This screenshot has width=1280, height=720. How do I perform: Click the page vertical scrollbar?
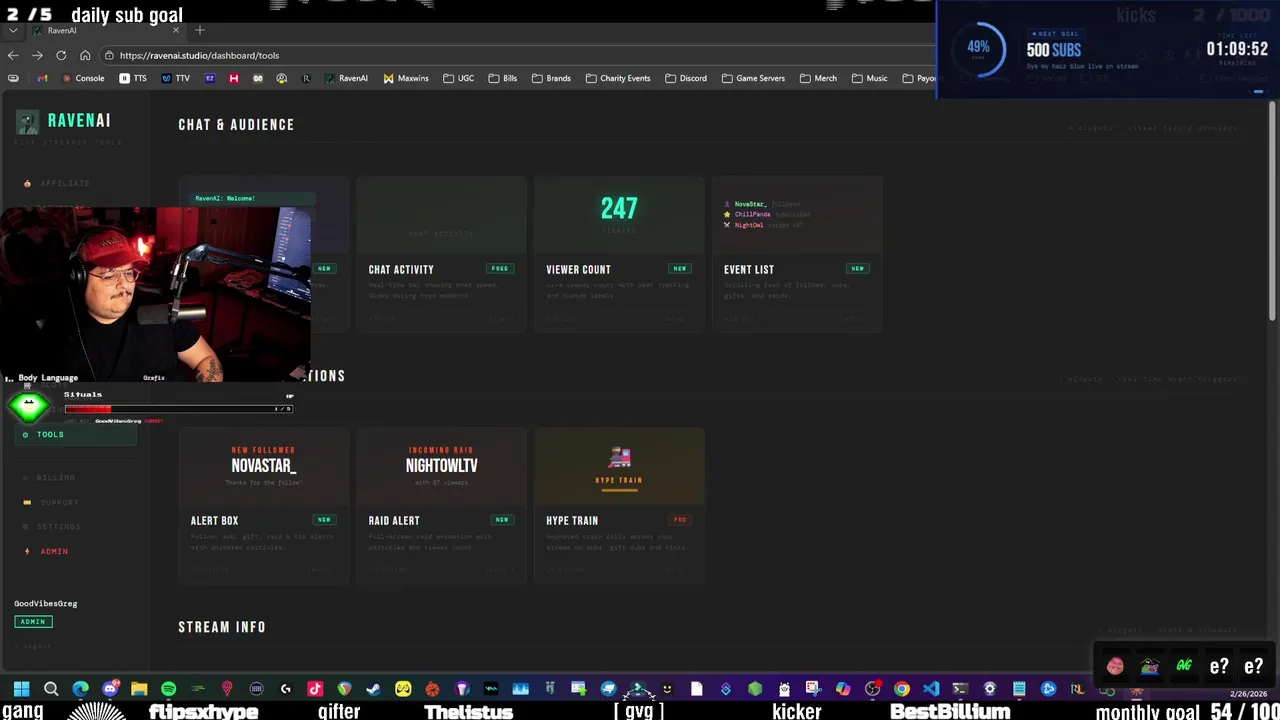point(1272,210)
